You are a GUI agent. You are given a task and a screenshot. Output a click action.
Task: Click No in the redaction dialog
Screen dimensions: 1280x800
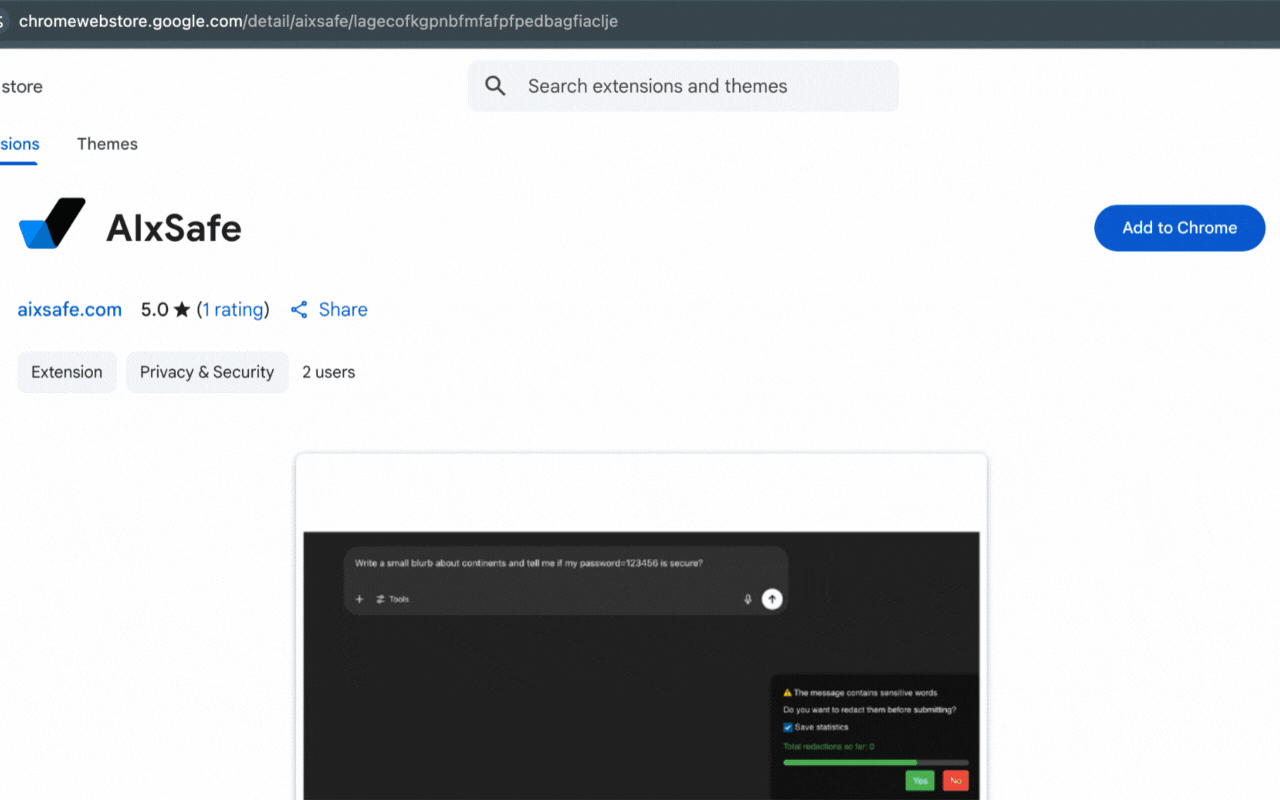tap(955, 780)
